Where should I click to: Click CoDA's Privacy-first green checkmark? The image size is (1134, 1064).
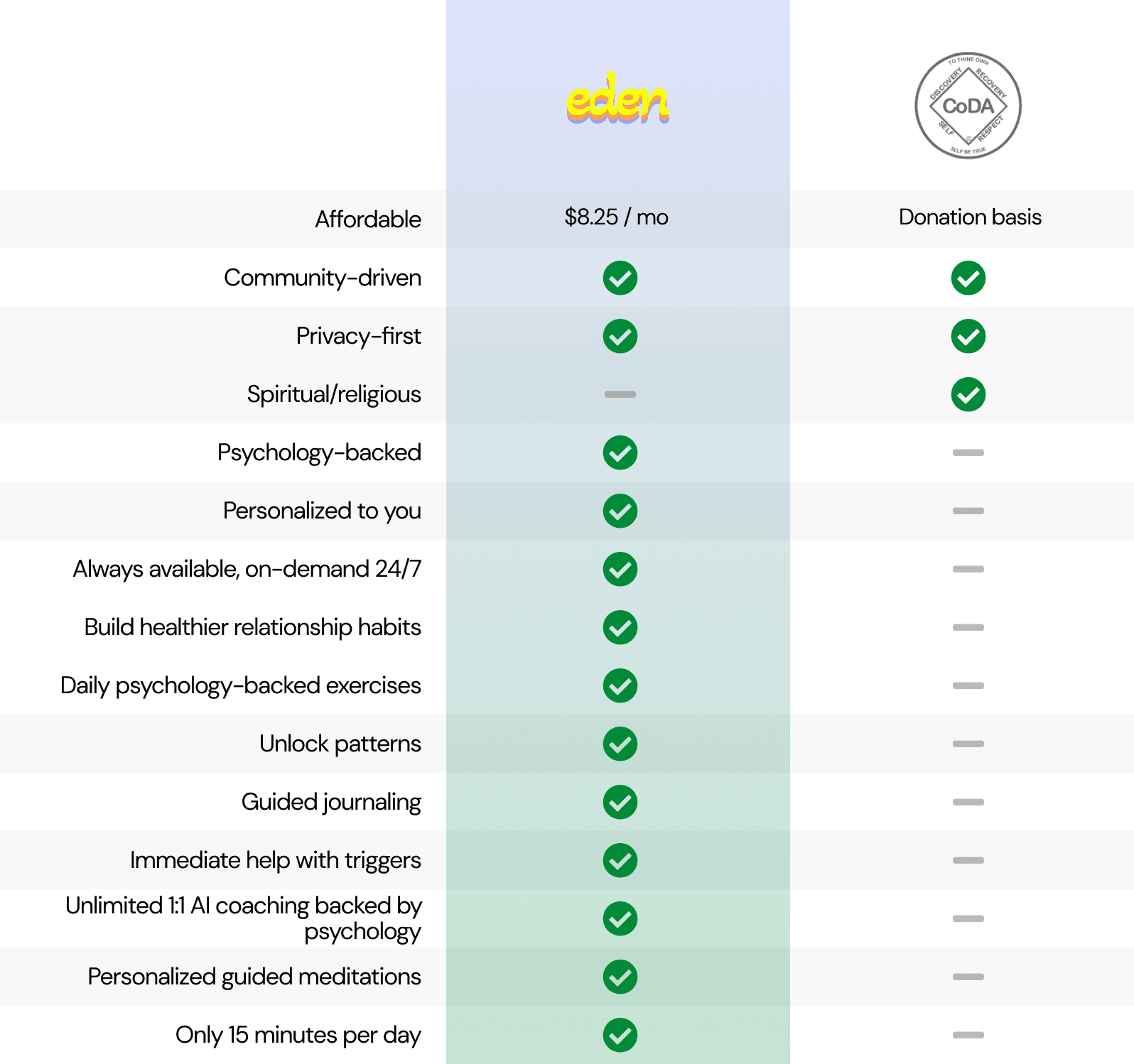point(968,336)
